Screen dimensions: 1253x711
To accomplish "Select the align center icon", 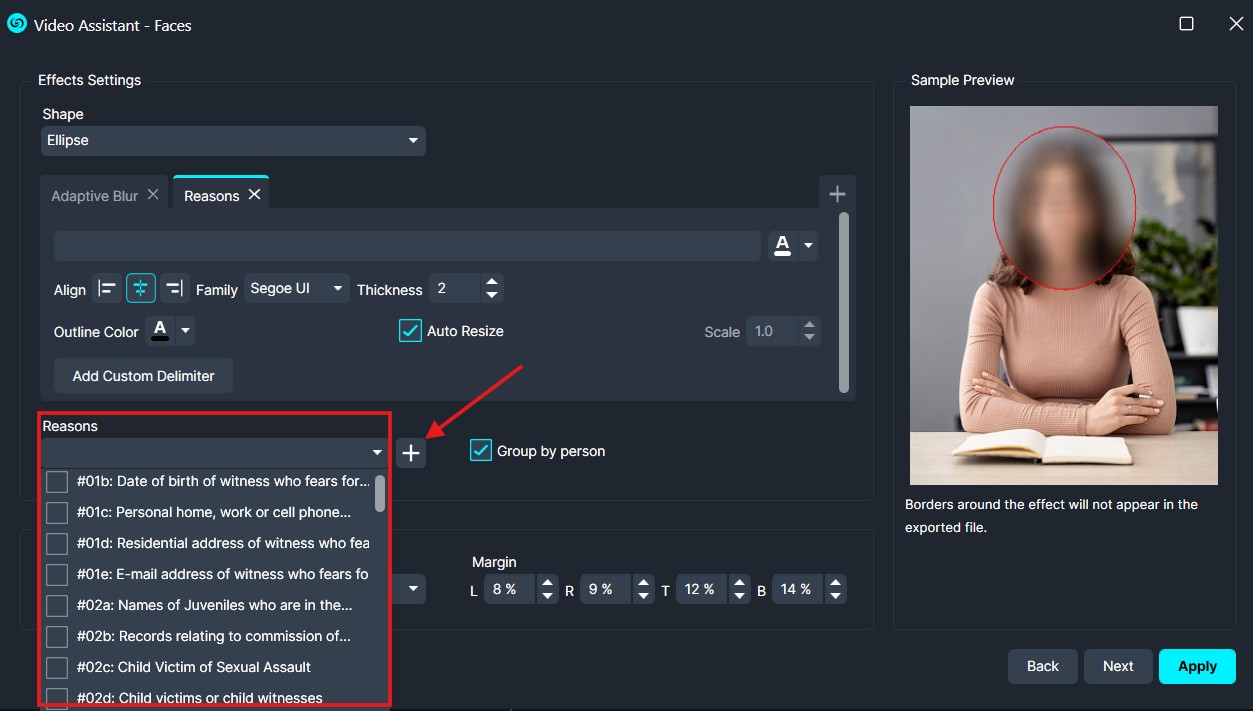I will (140, 289).
